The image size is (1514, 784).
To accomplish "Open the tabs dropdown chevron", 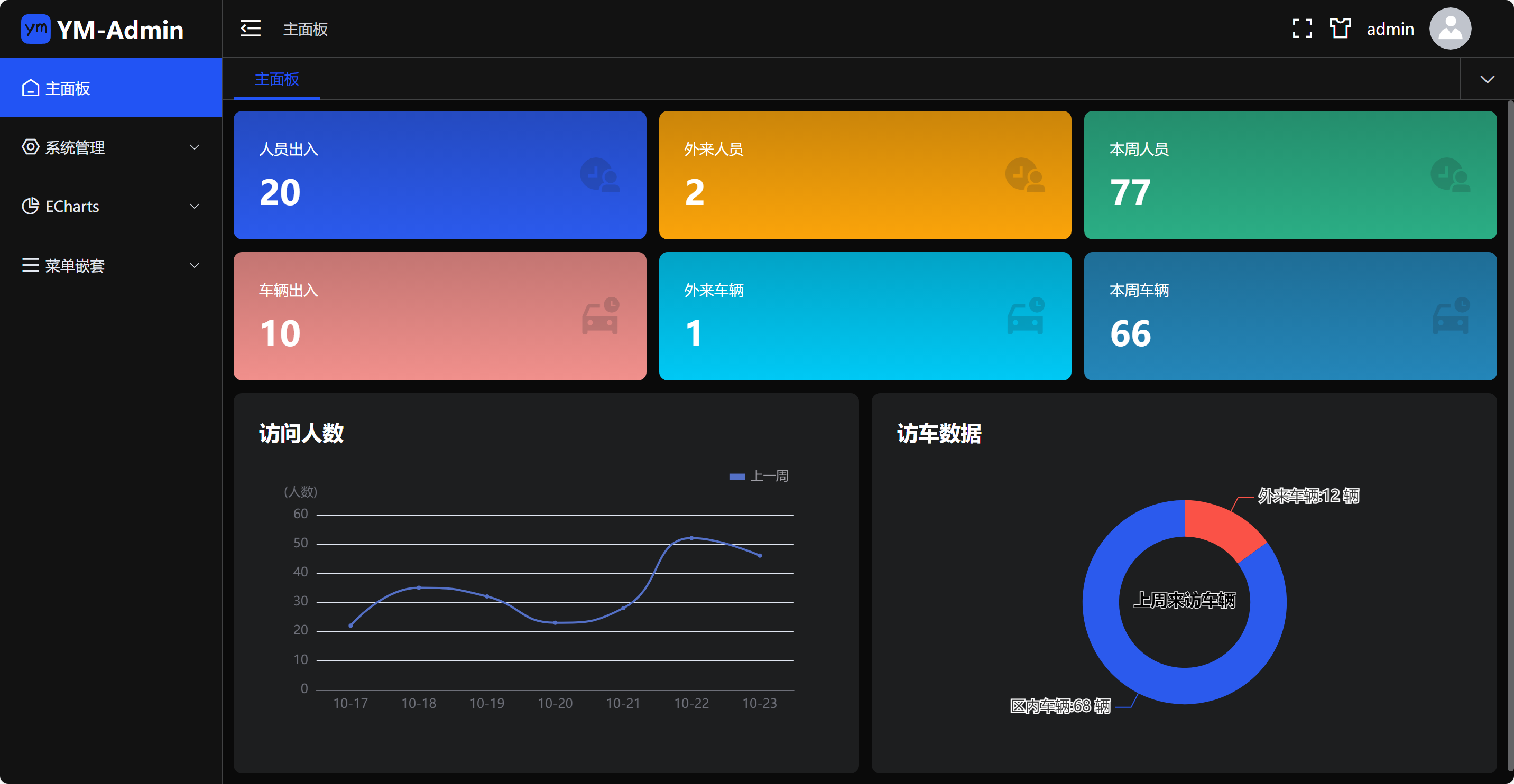I will pyautogui.click(x=1487, y=79).
